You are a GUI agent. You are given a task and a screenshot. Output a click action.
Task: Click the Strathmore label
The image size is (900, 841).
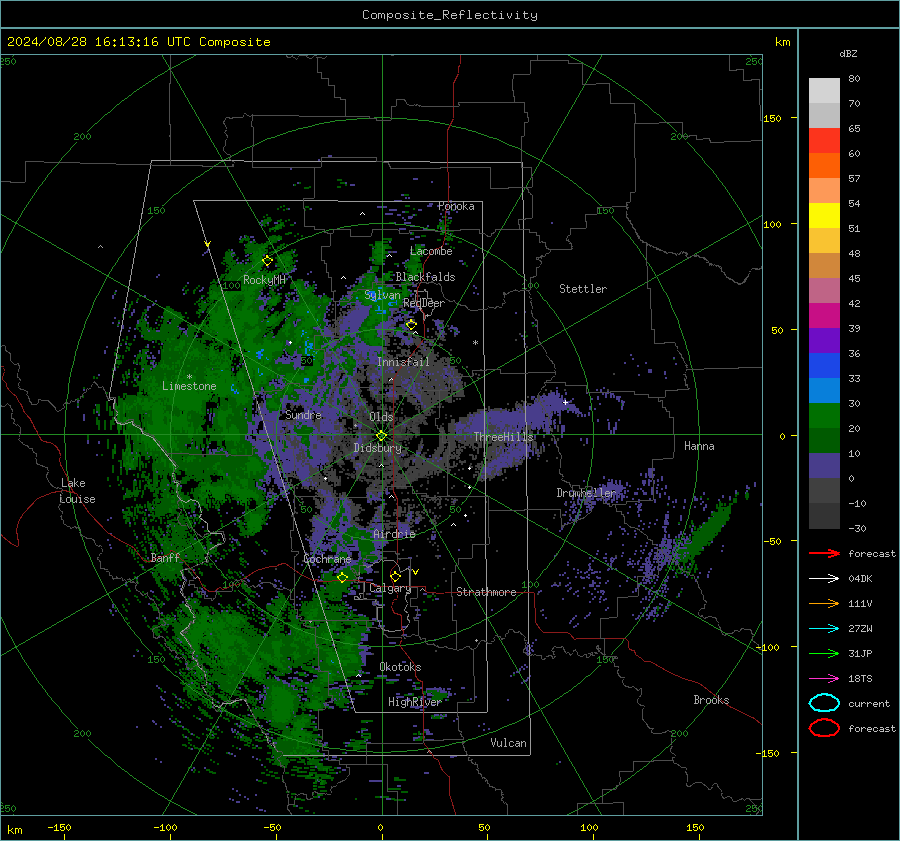coord(486,592)
